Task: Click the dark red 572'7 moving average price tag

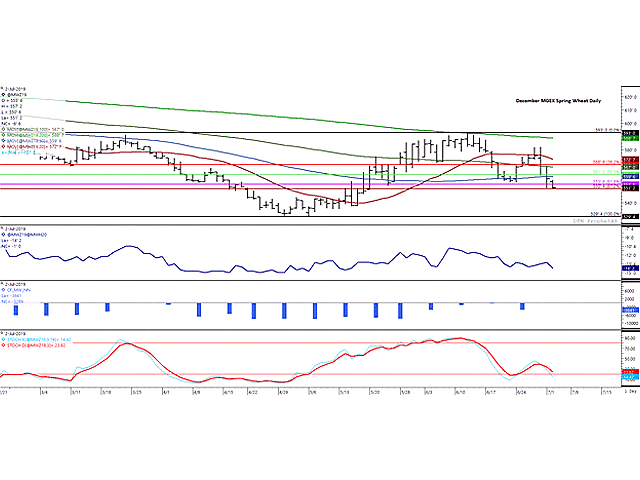Action: point(630,159)
